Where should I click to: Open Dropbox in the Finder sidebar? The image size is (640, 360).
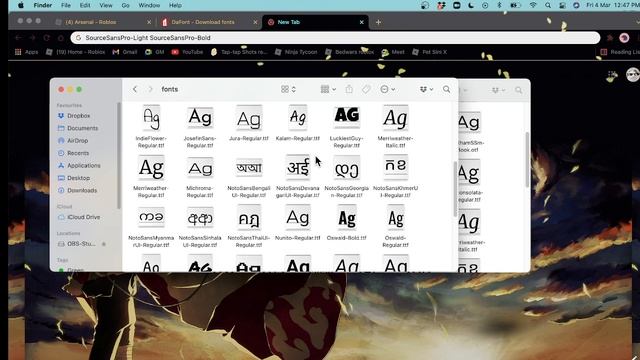74,116
